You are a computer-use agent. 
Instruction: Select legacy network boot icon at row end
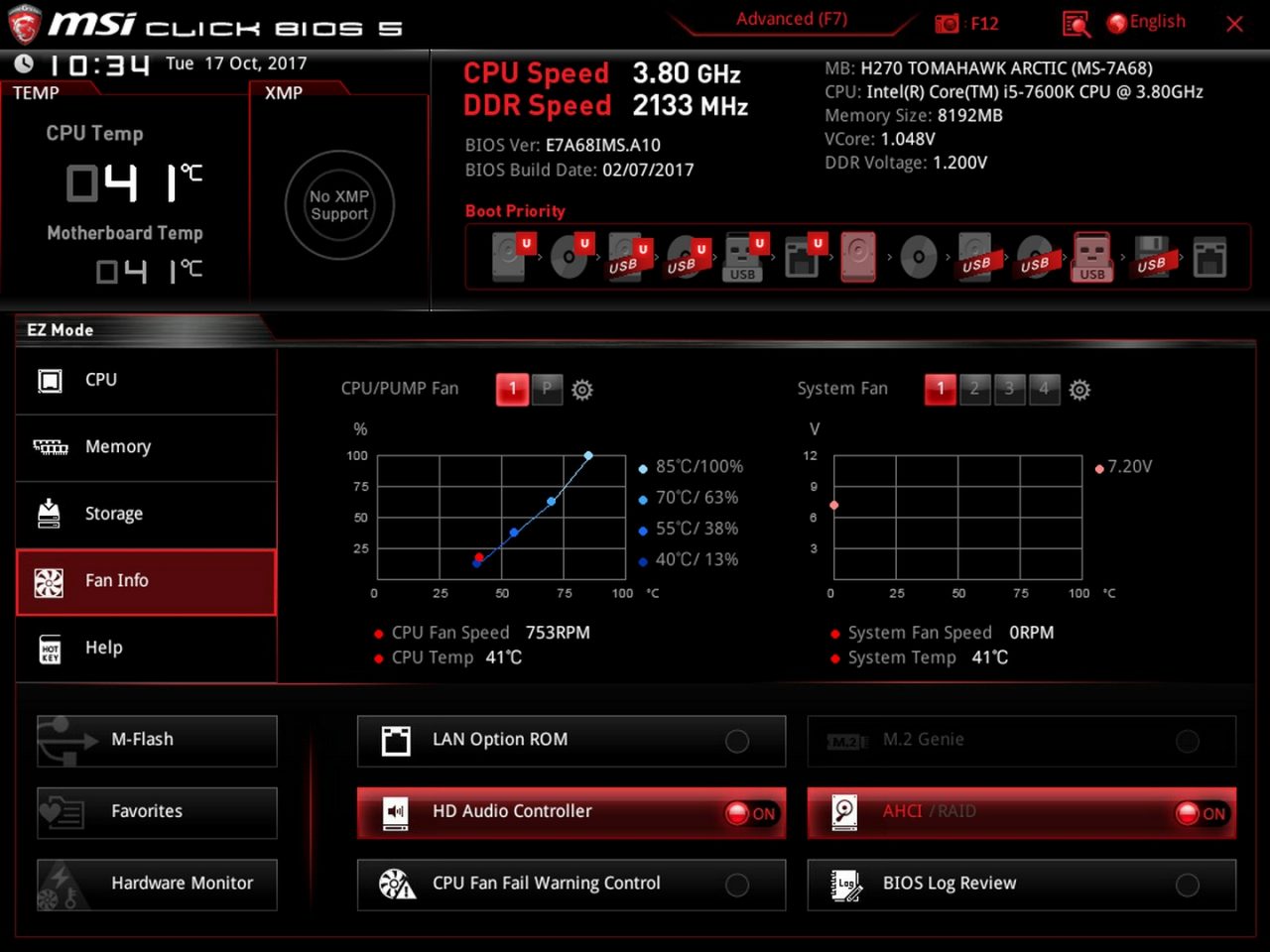click(1209, 257)
